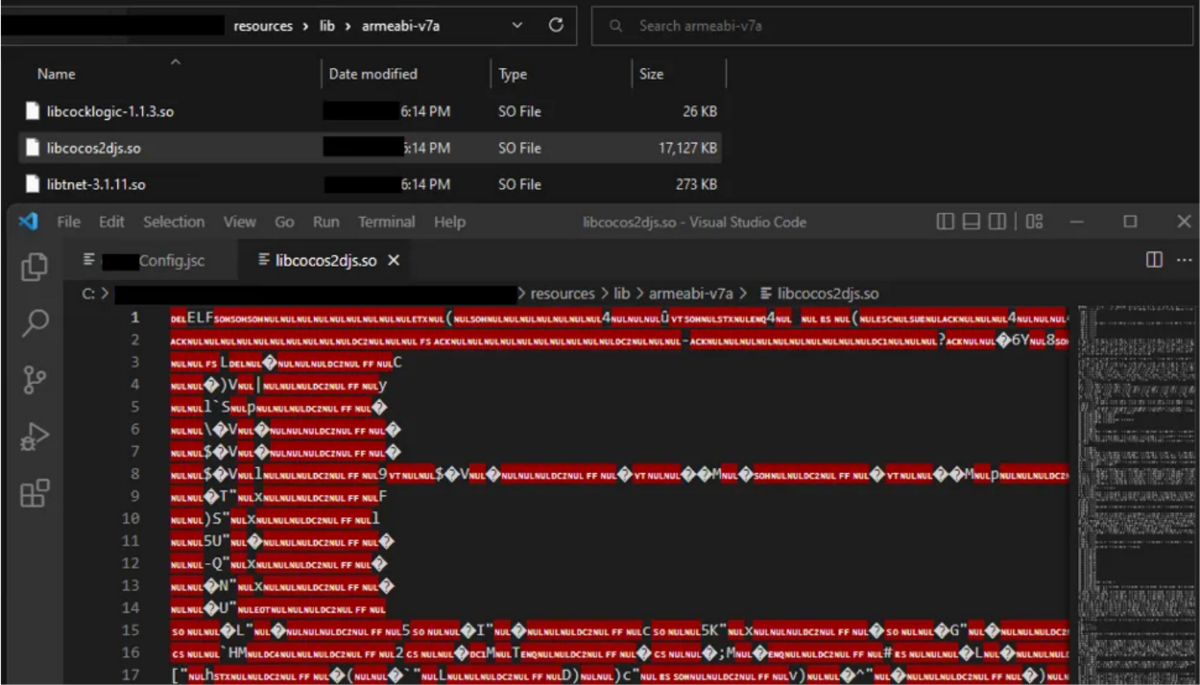Refresh the File Explorer folder view
The image size is (1200, 685).
coord(556,26)
